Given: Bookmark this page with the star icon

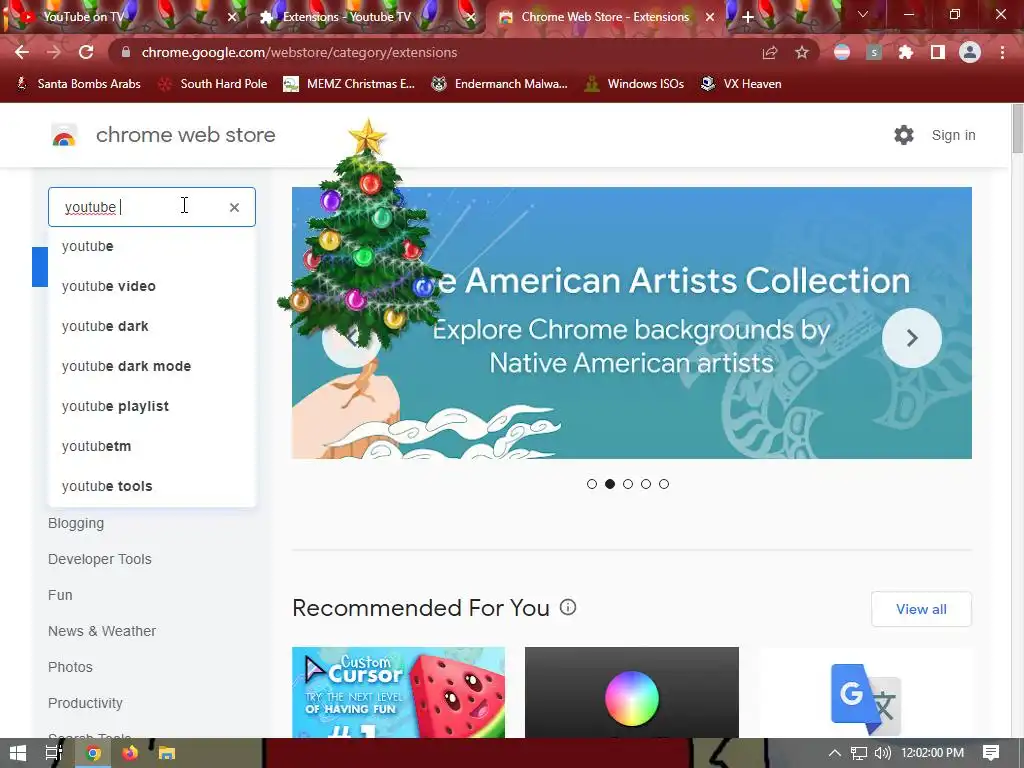Looking at the screenshot, I should tap(802, 53).
